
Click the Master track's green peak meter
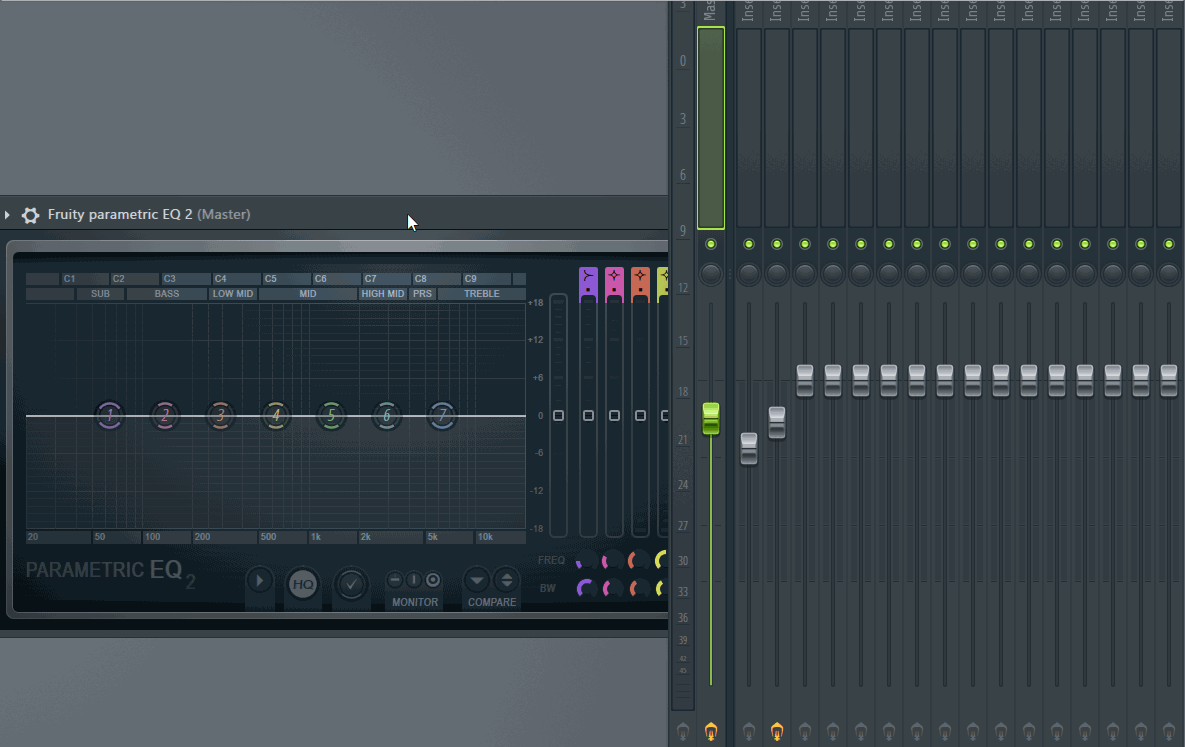710,128
